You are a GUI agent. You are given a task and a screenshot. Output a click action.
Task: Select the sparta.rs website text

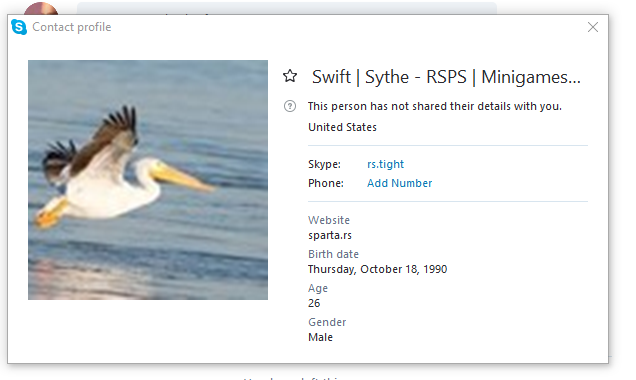(330, 236)
